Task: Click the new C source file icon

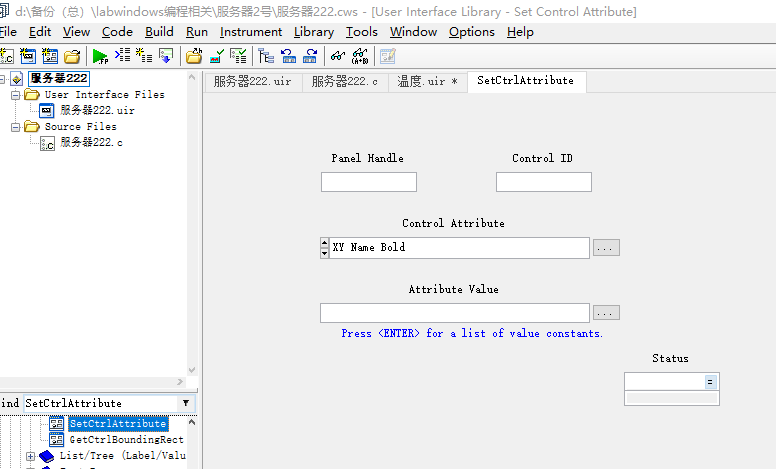Action: [x=6, y=56]
